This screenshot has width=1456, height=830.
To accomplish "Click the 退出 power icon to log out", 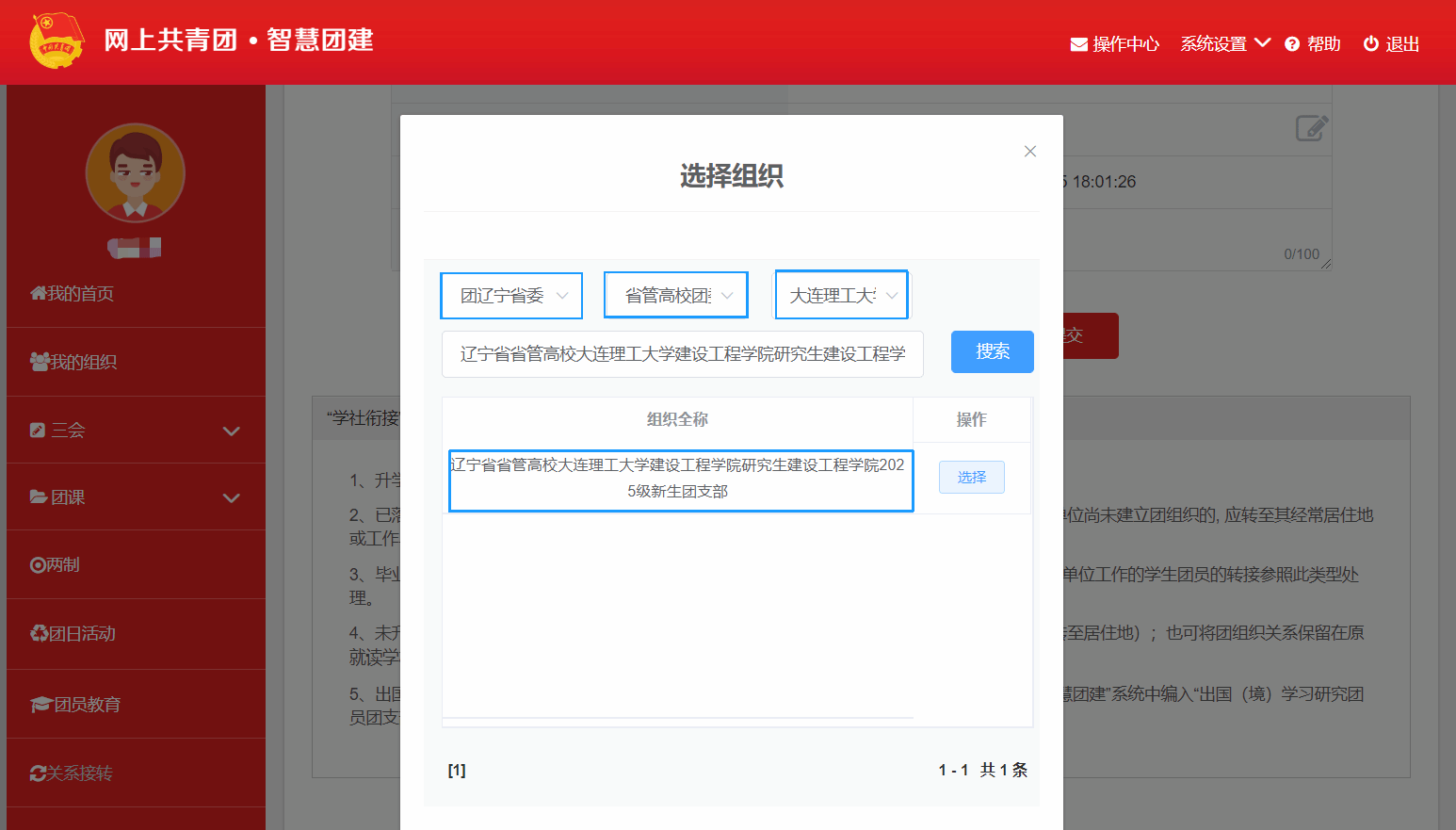I will click(1371, 44).
